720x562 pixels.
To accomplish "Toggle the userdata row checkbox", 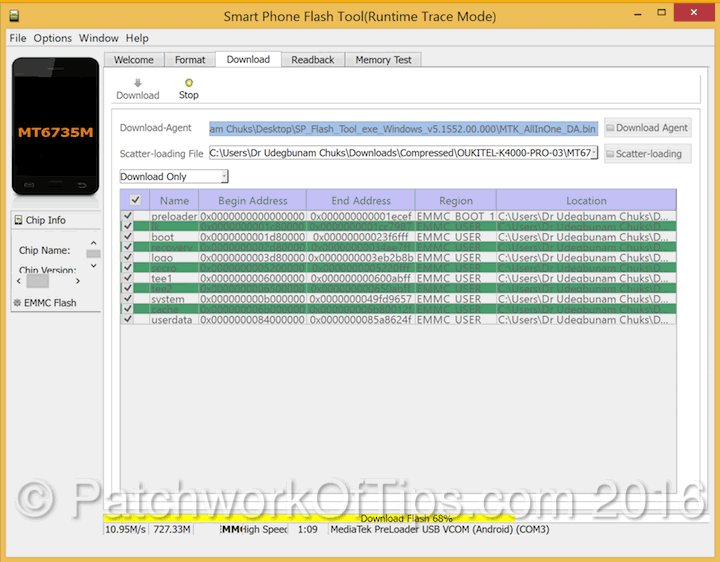I will click(128, 319).
